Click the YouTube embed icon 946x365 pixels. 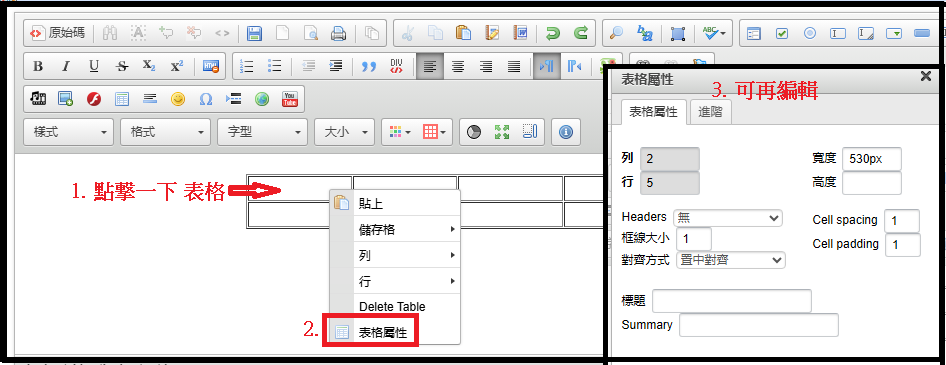(290, 99)
